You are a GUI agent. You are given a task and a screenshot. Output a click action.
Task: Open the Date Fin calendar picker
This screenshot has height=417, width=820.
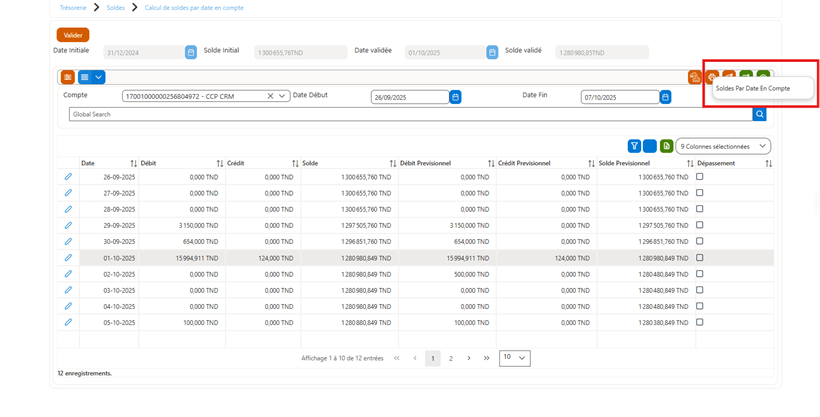pos(665,97)
